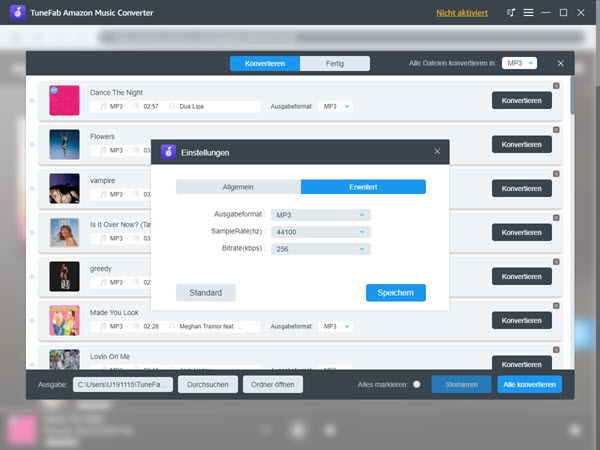Click Konvertieren for Dance The Night
Viewport: 600px width, 450px height.
[x=522, y=100]
